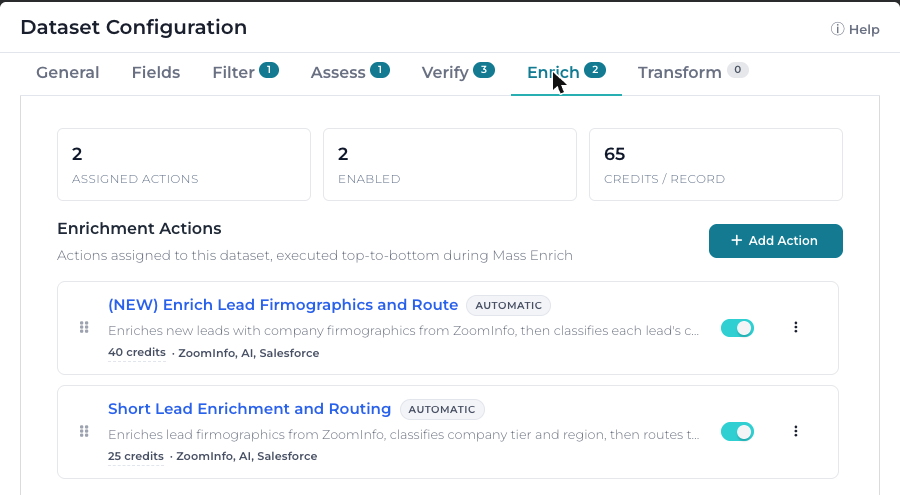
Task: Open Short Lead Enrichment and Routing link
Action: pyautogui.click(x=249, y=409)
